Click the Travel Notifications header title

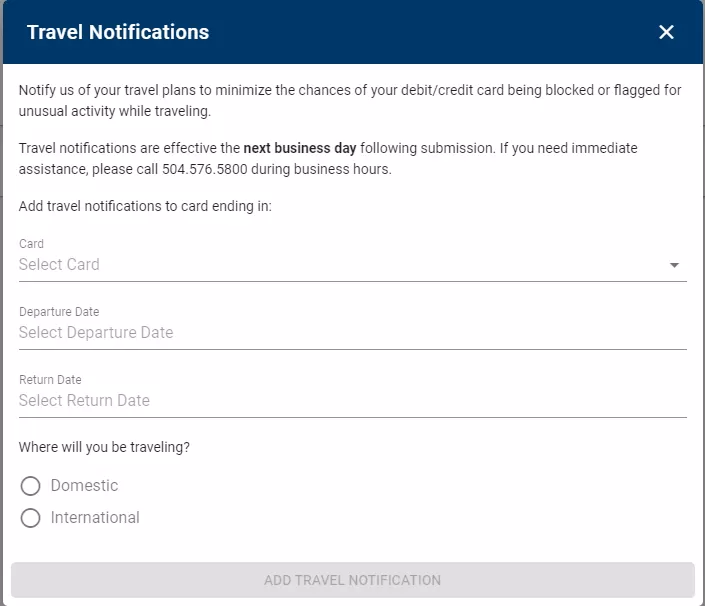tap(118, 32)
